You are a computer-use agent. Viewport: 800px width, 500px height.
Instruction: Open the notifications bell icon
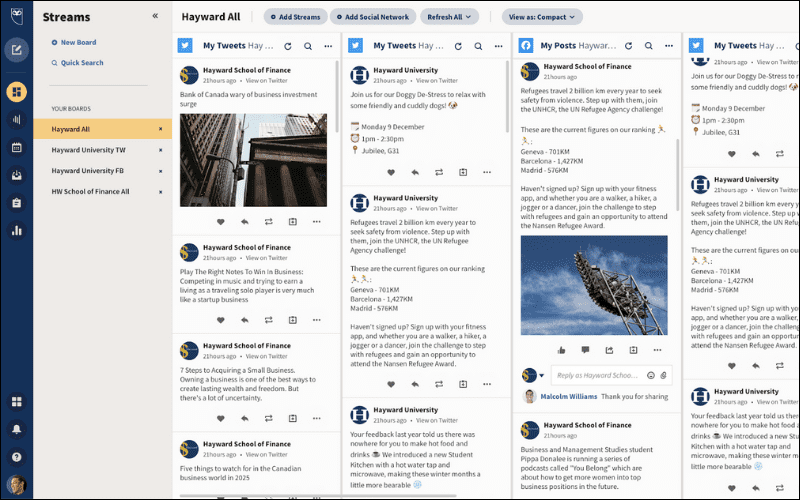tap(16, 429)
